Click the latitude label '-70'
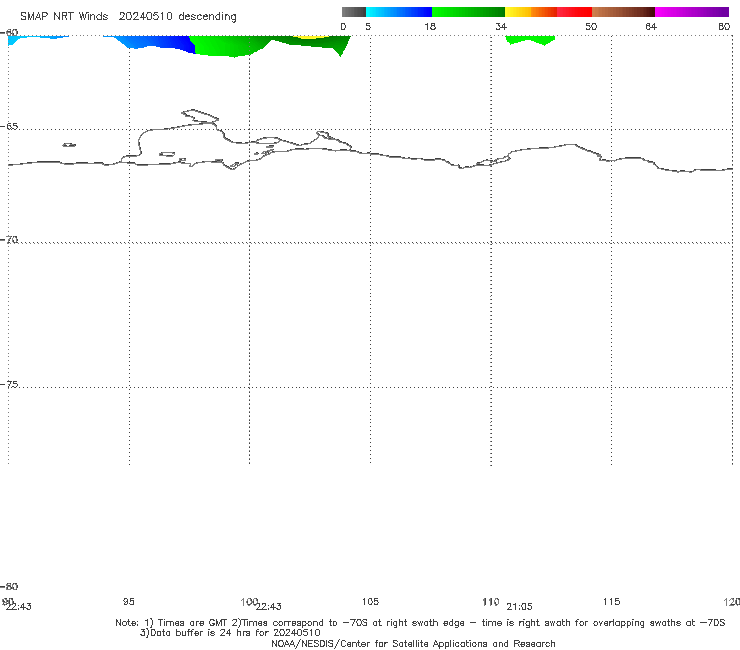740x650 pixels. point(9,240)
